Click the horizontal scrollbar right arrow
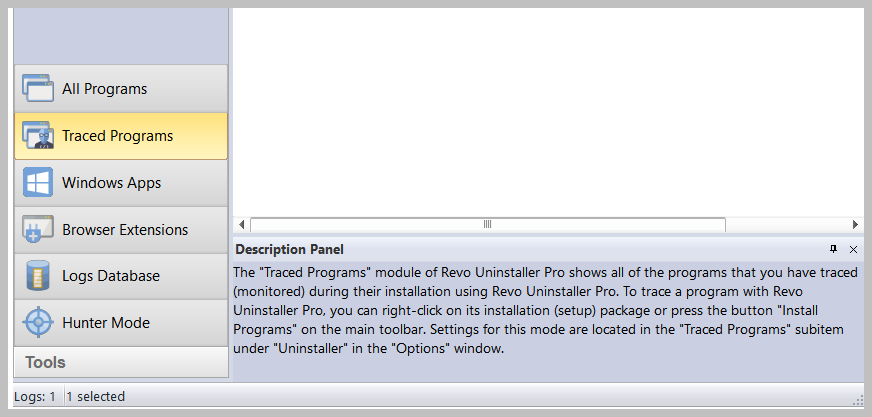 click(856, 224)
